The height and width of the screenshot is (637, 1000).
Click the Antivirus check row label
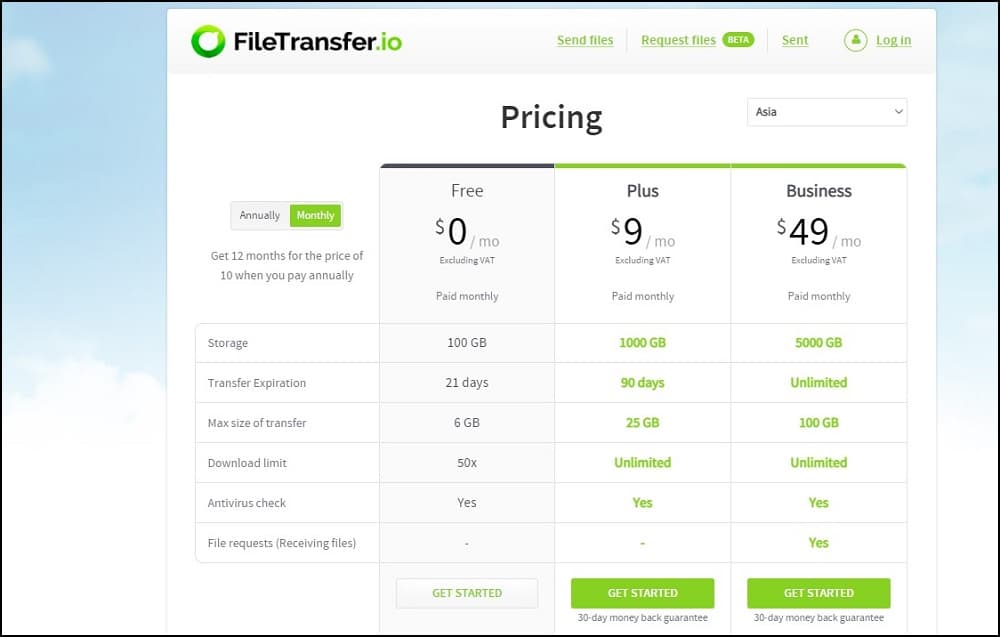coord(246,503)
